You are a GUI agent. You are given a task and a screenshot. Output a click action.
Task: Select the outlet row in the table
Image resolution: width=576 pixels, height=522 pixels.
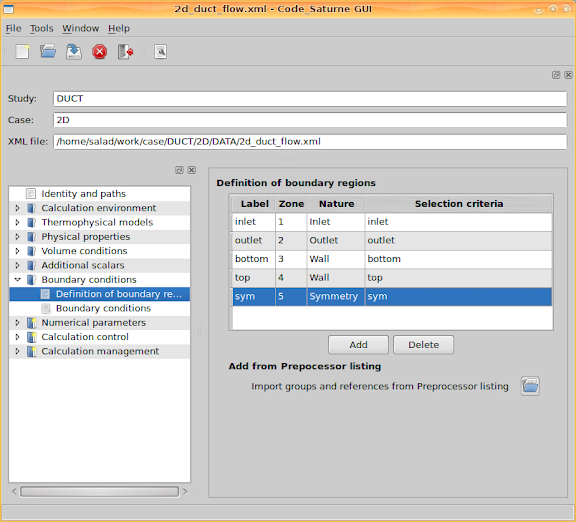392,240
